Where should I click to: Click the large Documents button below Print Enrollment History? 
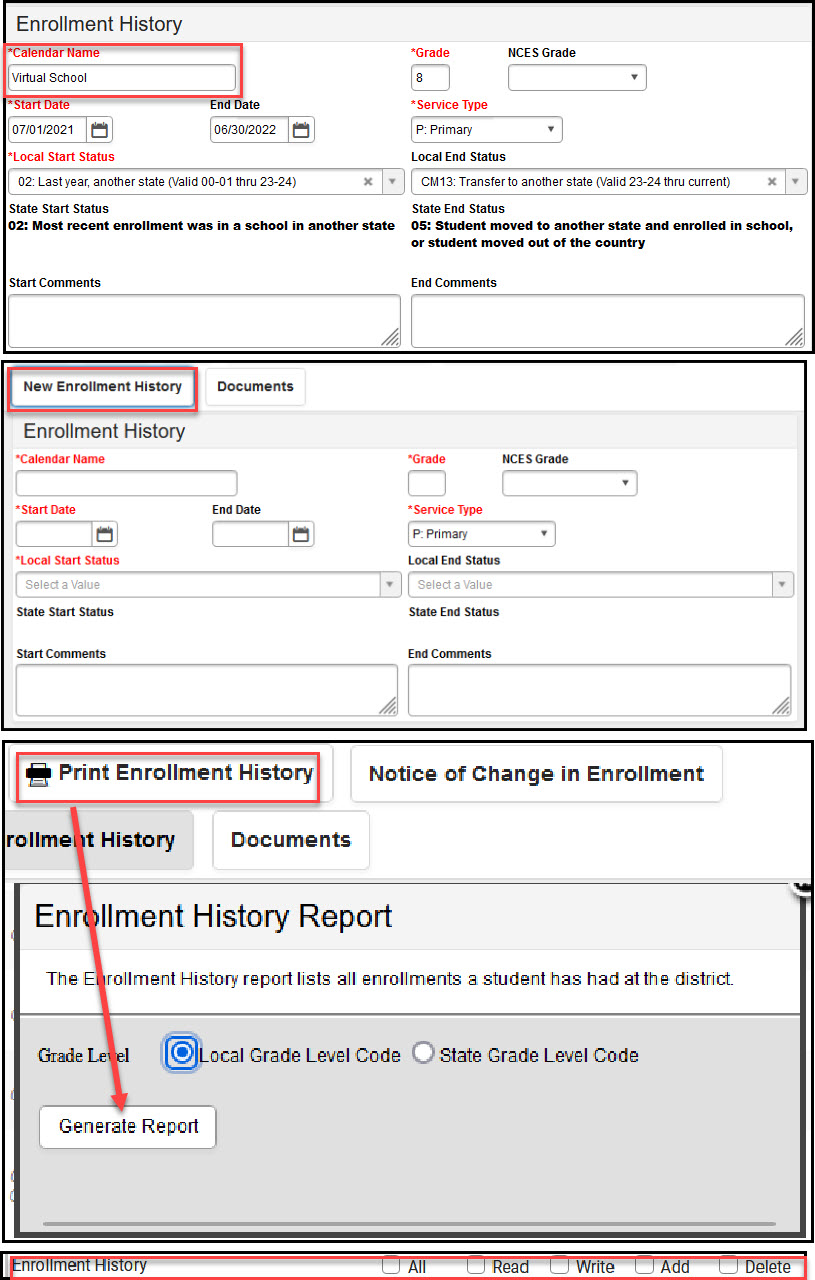coord(291,840)
